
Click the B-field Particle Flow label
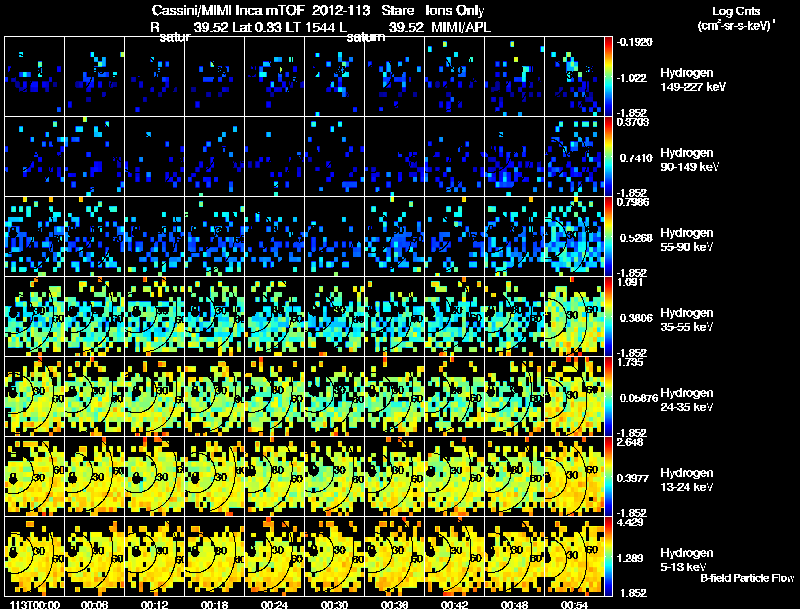click(747, 578)
